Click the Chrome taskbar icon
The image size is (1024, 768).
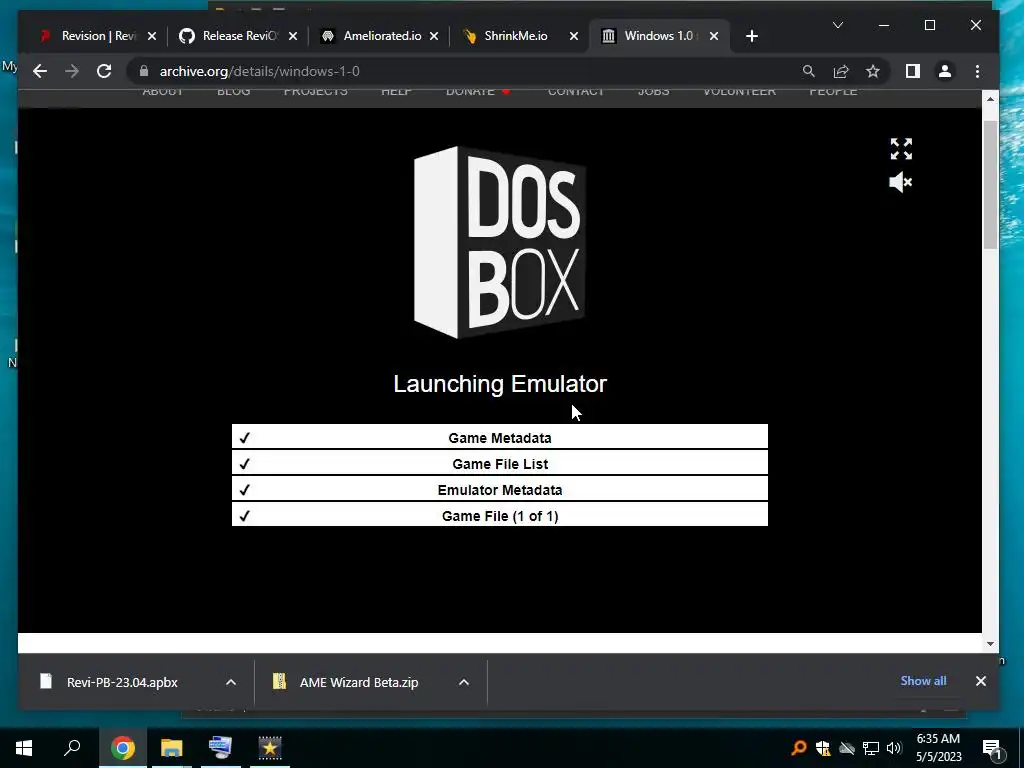(x=122, y=748)
